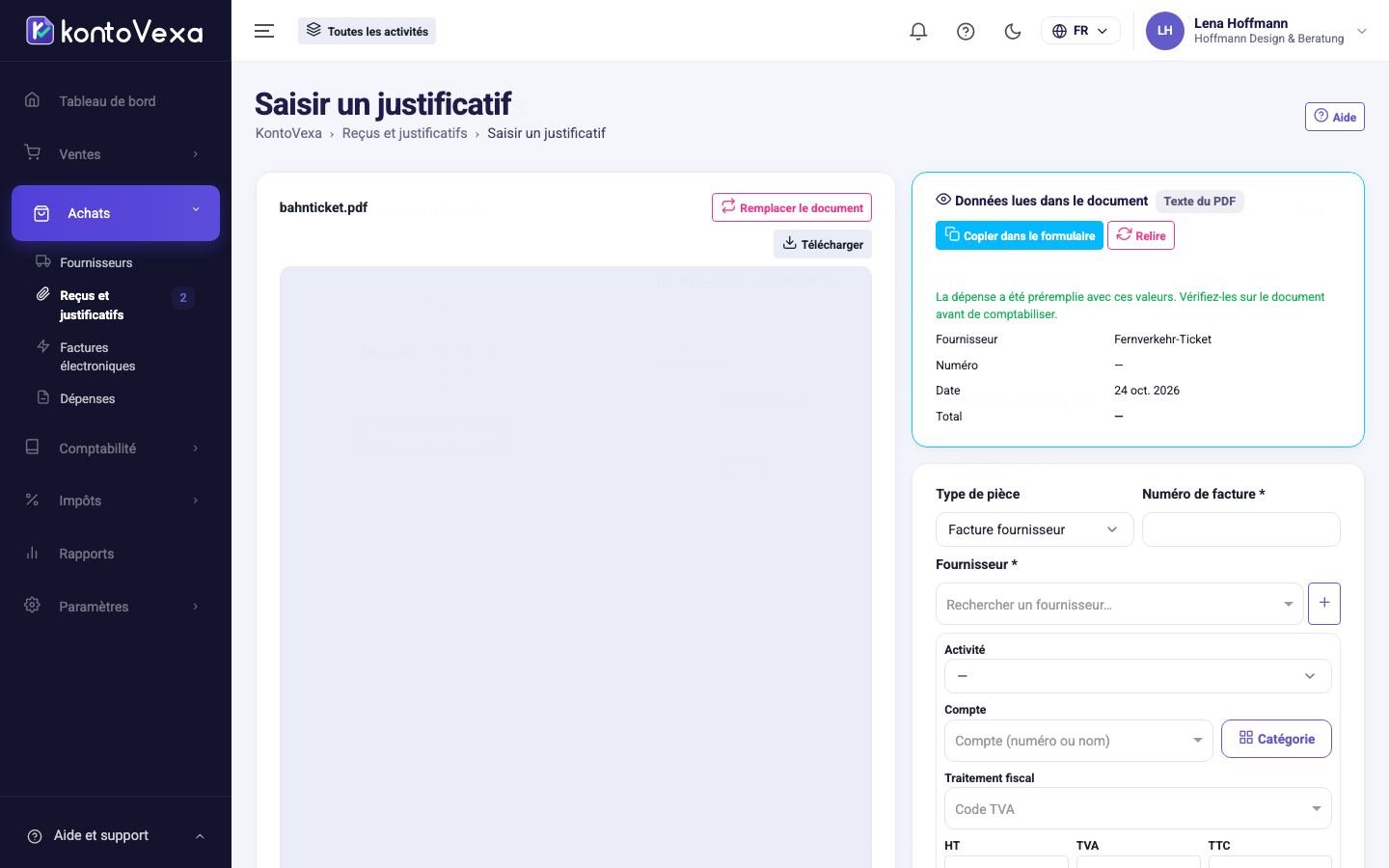Open the Dépenses page
Image resolution: width=1389 pixels, height=868 pixels.
[x=87, y=398]
